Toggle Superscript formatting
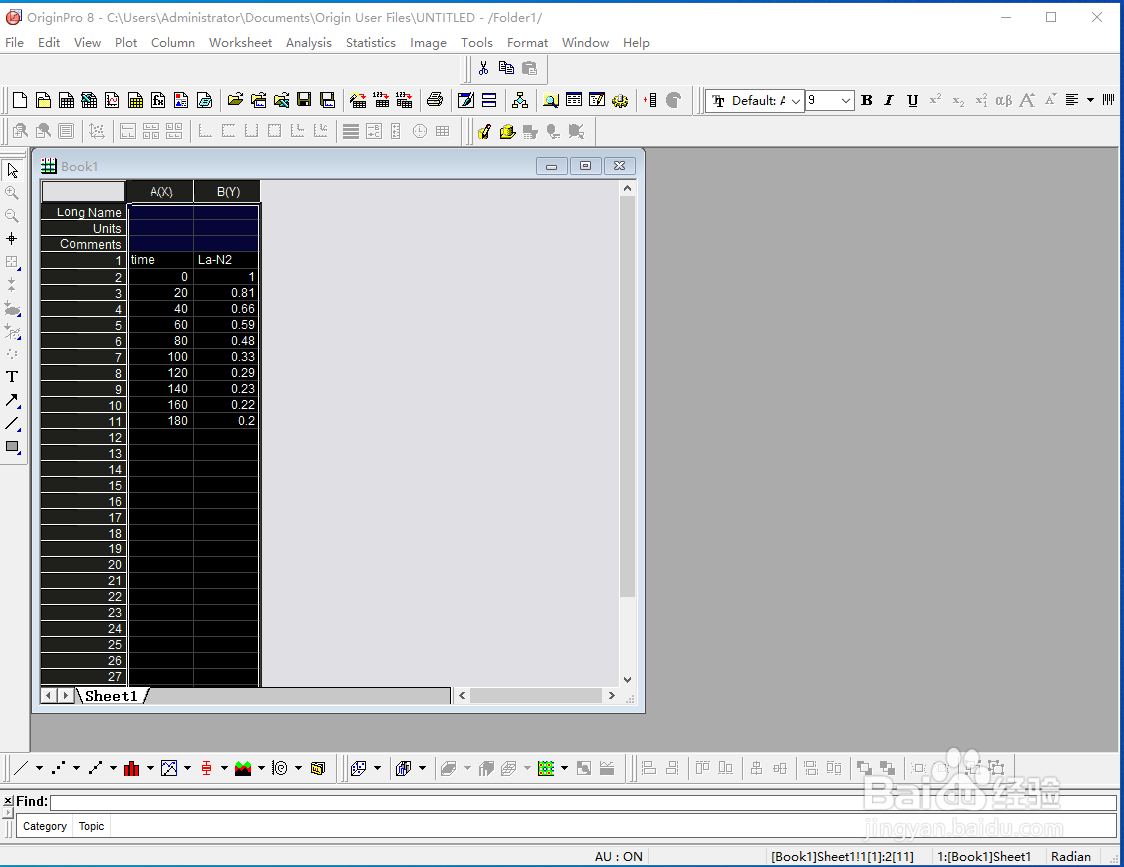 (x=935, y=100)
